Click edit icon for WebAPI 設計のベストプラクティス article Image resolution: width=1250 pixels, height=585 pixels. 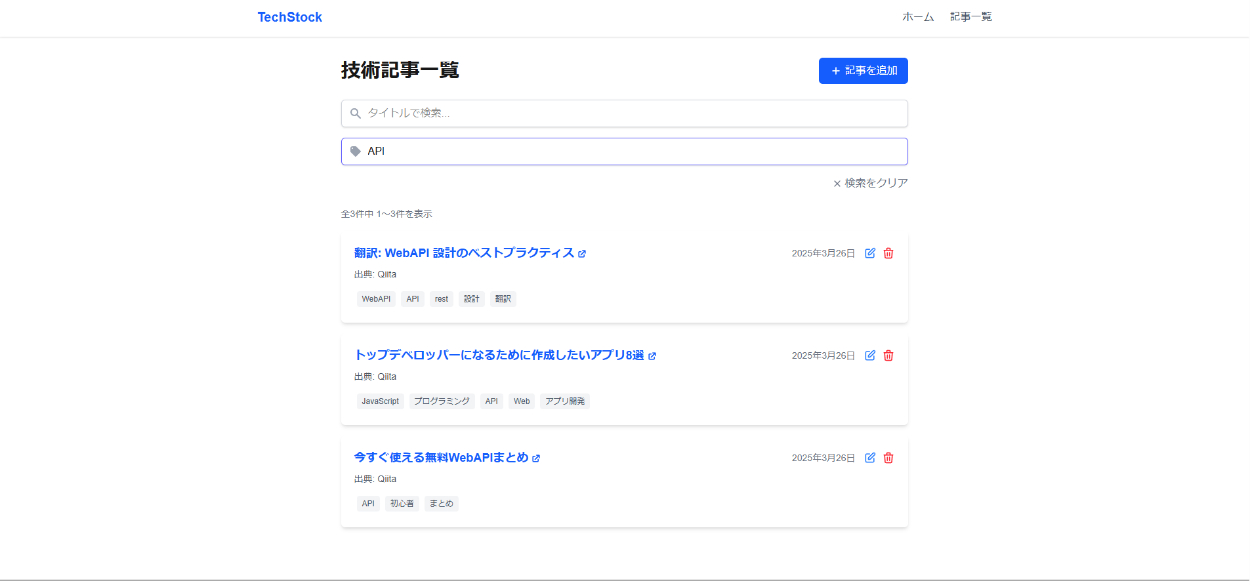(x=870, y=253)
